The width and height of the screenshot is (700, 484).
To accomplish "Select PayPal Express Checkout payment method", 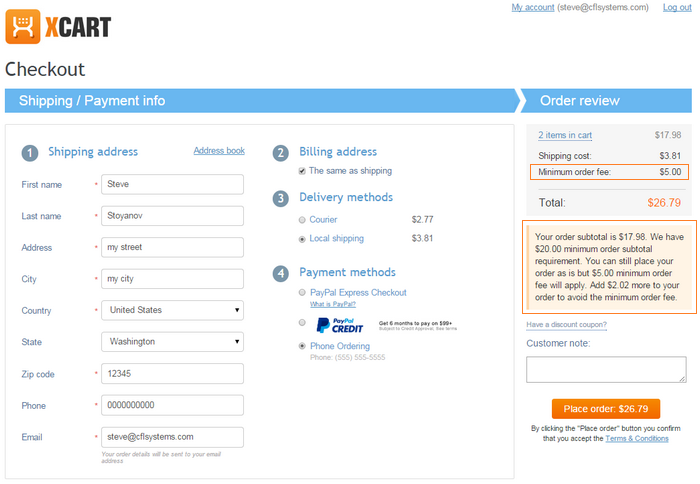I will (x=302, y=292).
